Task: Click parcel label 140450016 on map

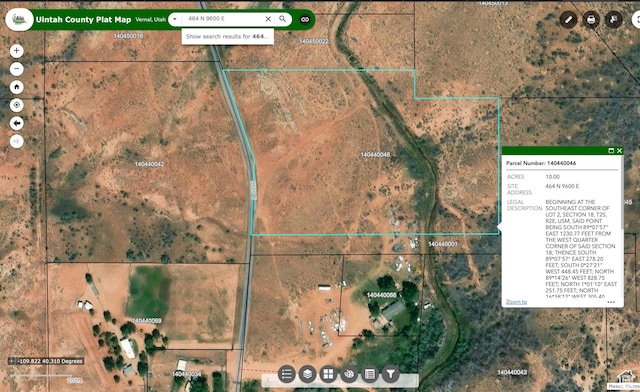Action: [x=128, y=36]
